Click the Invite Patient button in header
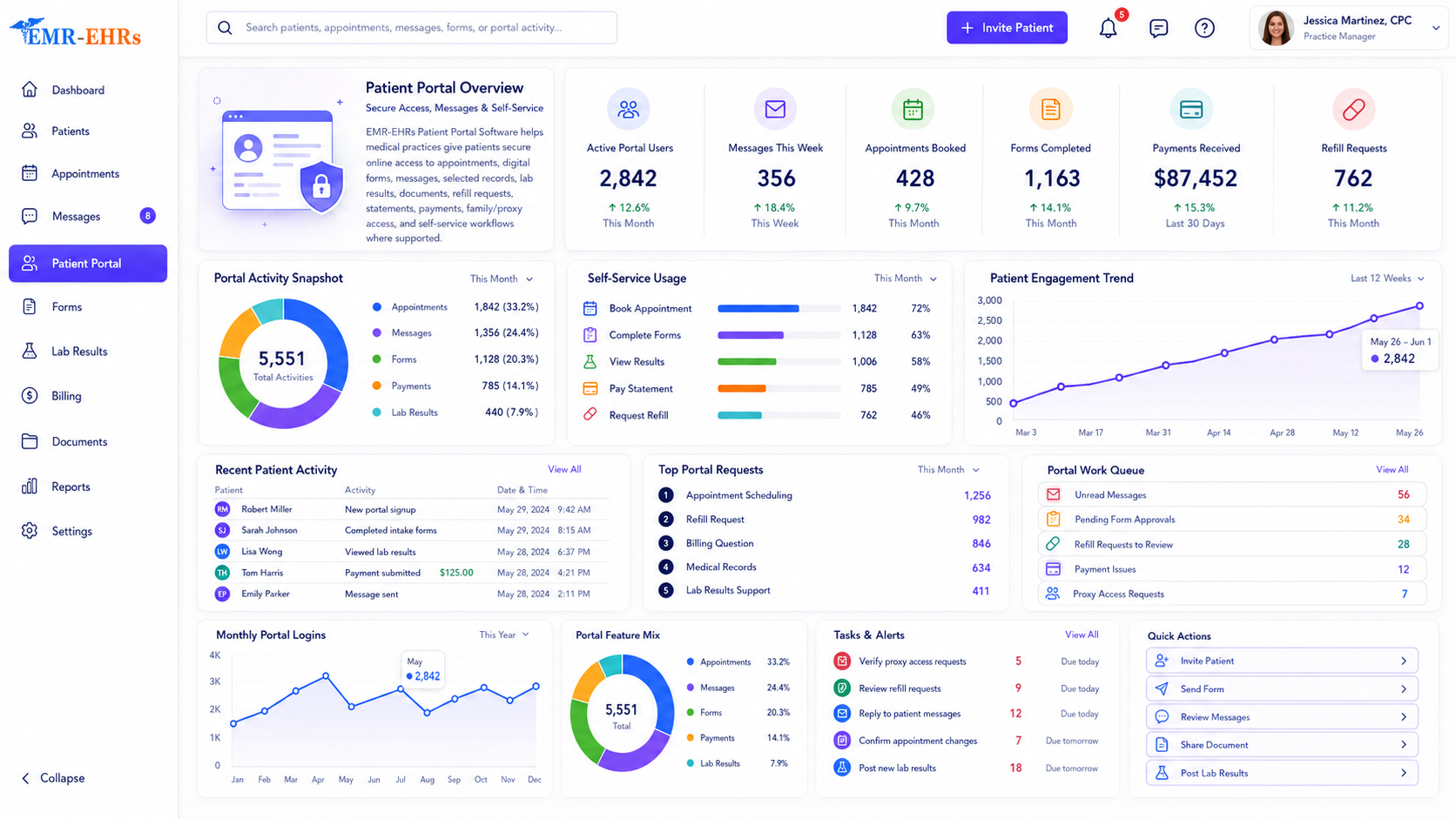The width and height of the screenshot is (1456, 819). pyautogui.click(x=1007, y=28)
